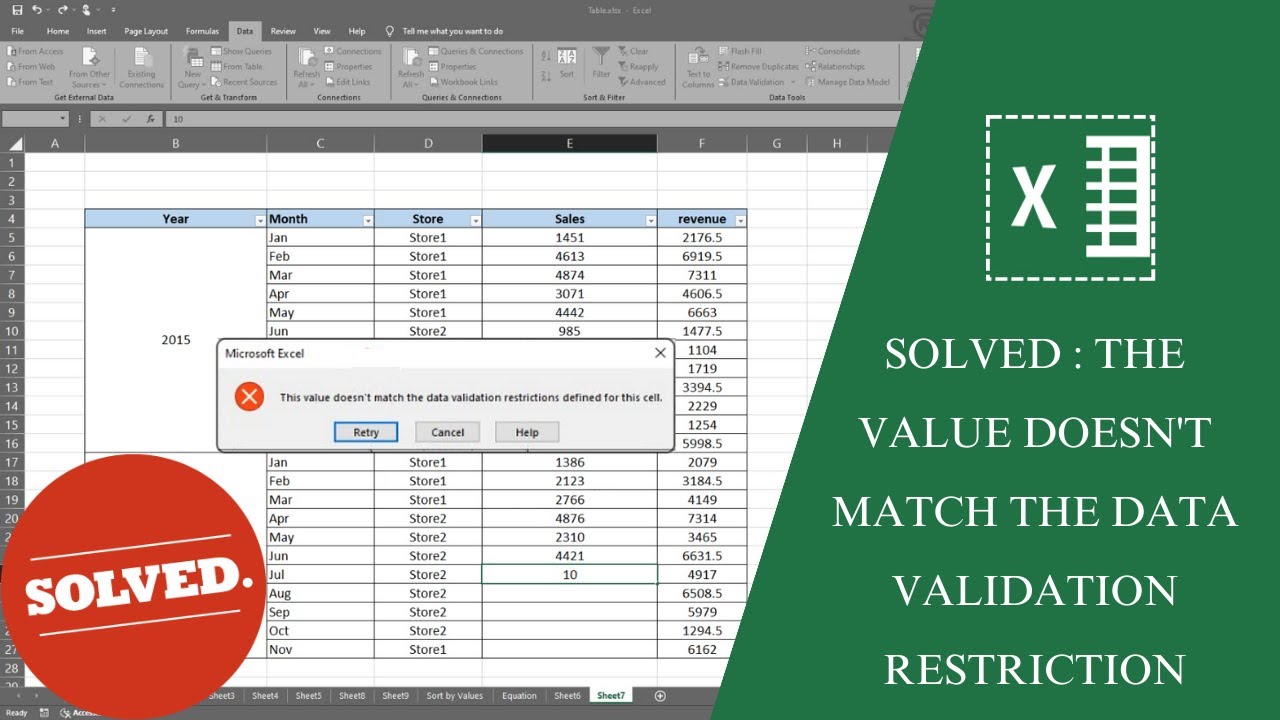This screenshot has height=720, width=1280.
Task: Open Advanced filter options
Action: point(641,82)
